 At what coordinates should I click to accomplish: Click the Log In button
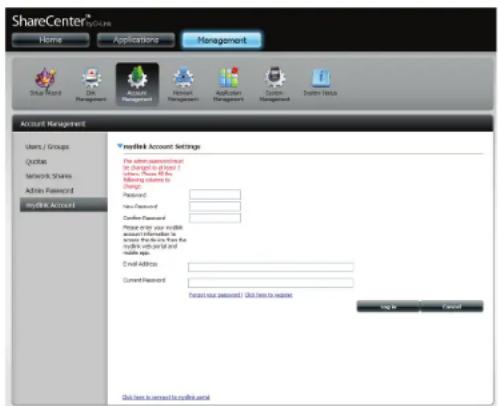(x=388, y=307)
